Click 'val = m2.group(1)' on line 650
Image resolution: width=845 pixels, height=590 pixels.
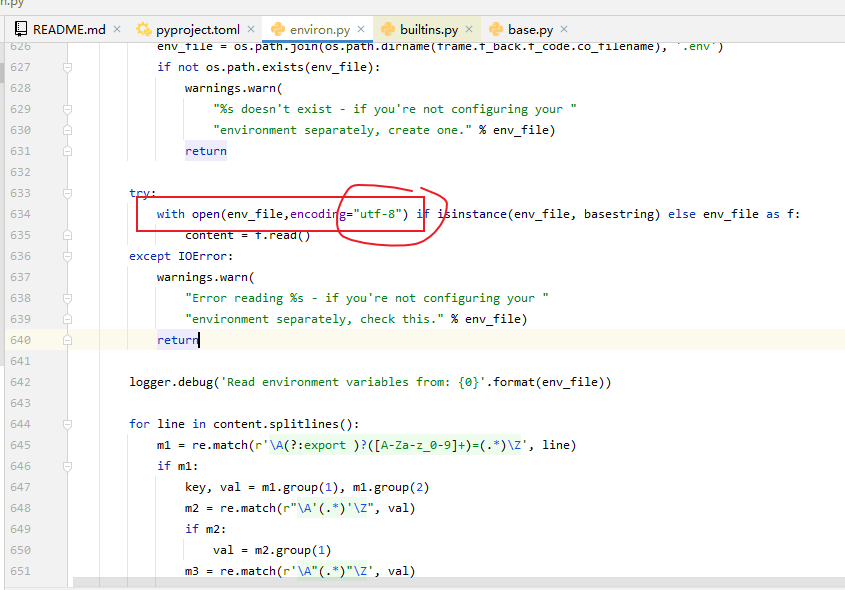click(x=272, y=551)
